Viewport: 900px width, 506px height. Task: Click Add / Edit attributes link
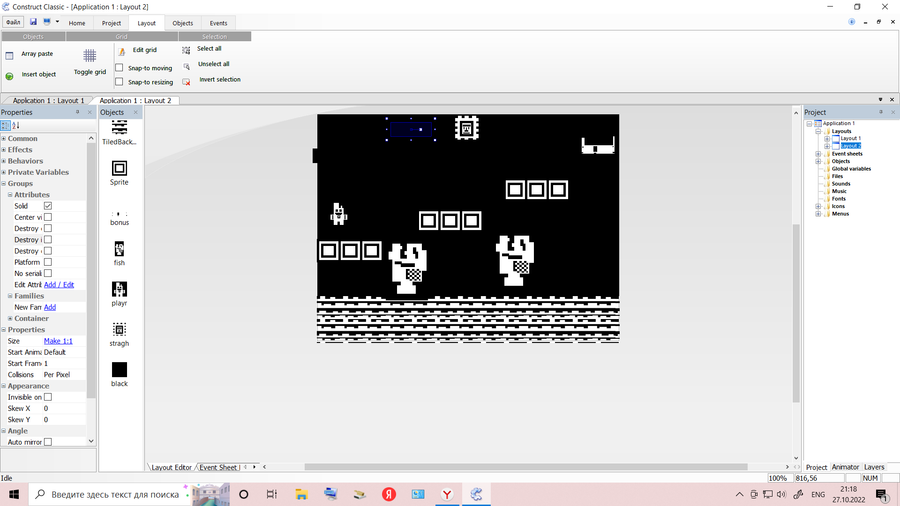[59, 285]
